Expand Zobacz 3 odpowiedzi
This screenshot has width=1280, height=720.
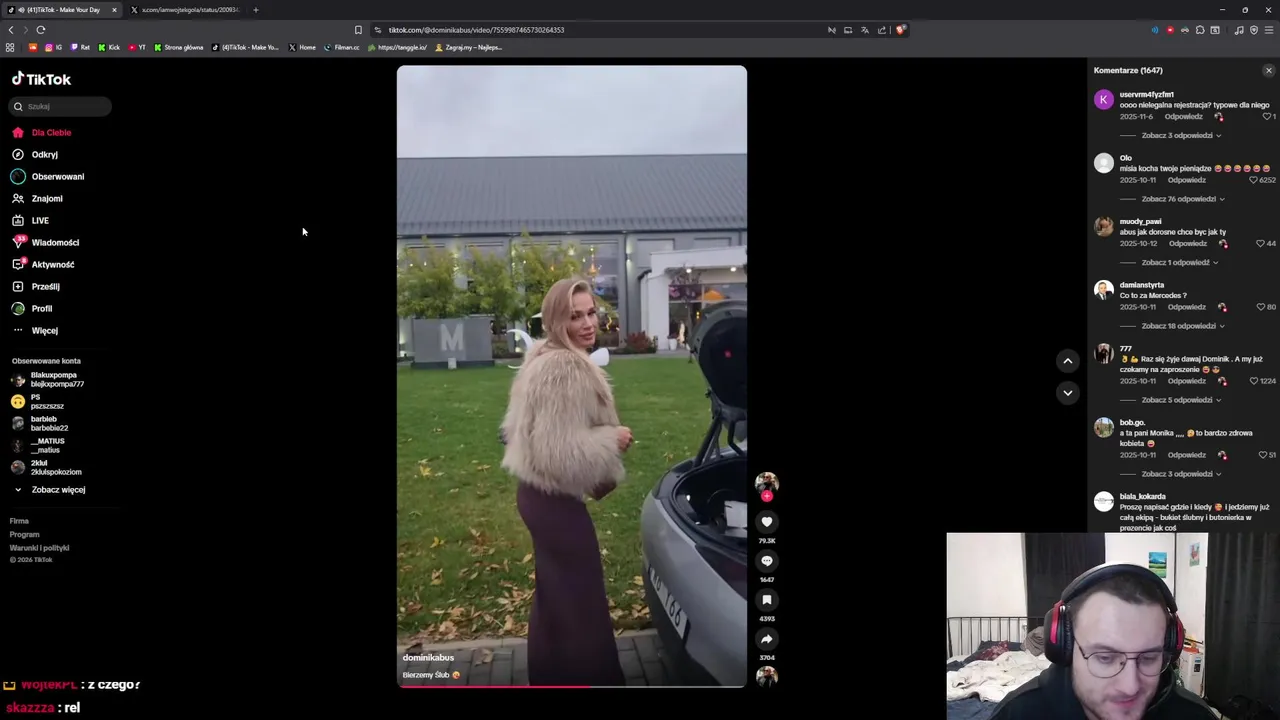(x=1181, y=135)
